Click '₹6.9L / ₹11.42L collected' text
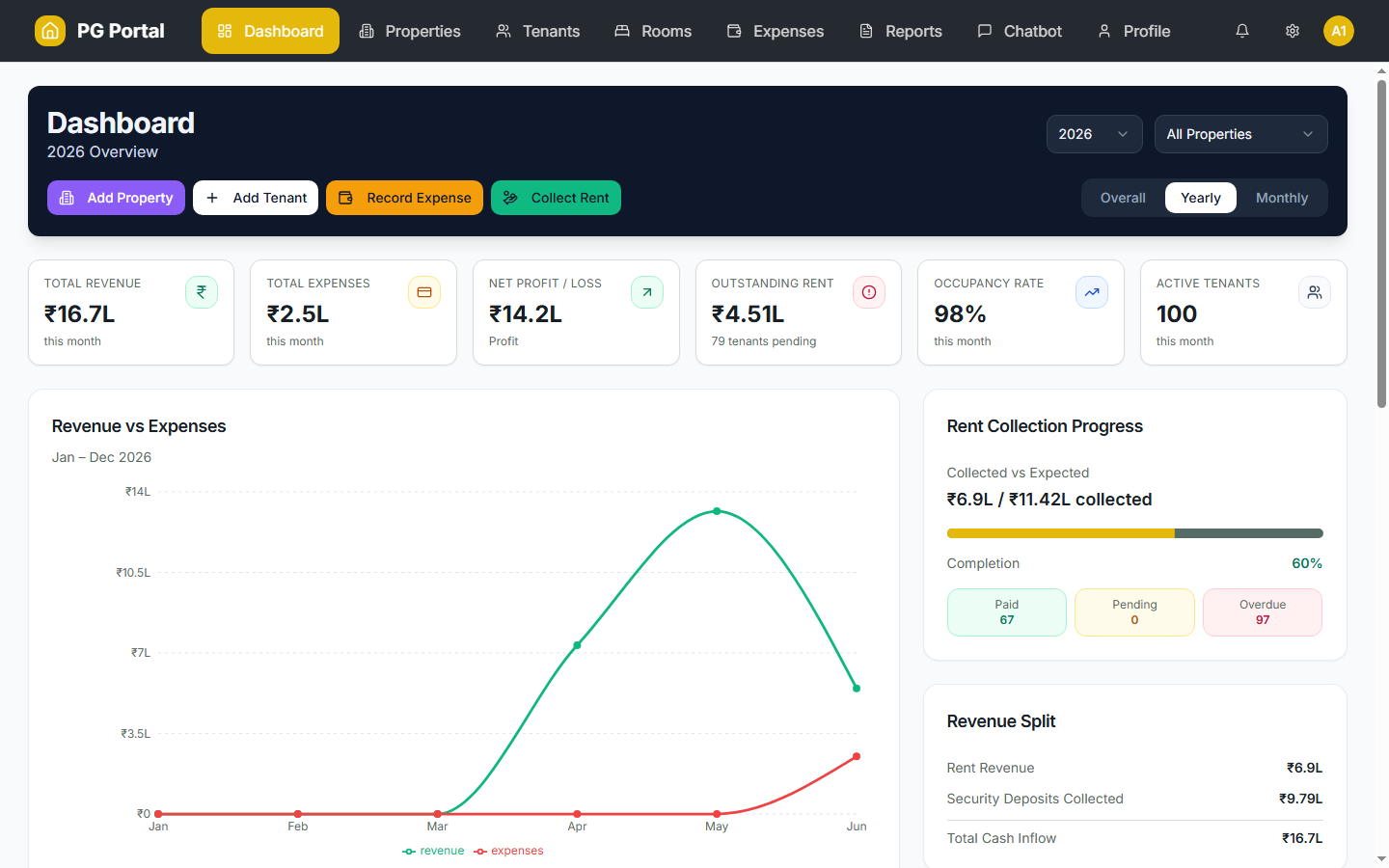 1049,500
